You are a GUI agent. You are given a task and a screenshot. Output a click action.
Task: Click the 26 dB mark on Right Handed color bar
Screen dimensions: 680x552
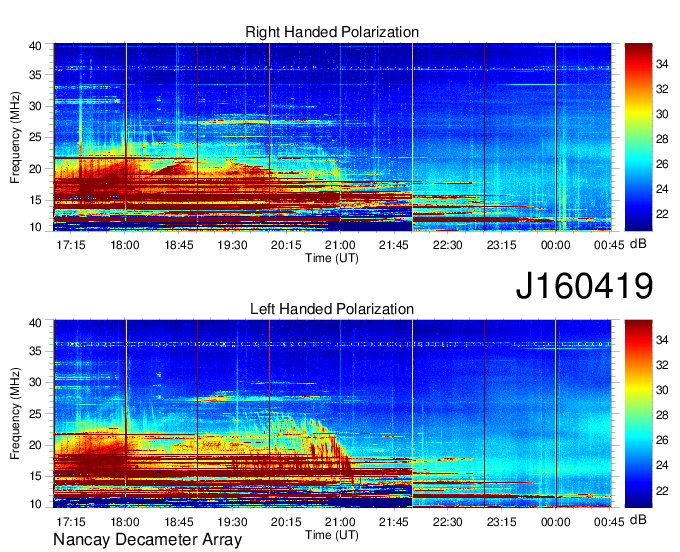coord(662,164)
